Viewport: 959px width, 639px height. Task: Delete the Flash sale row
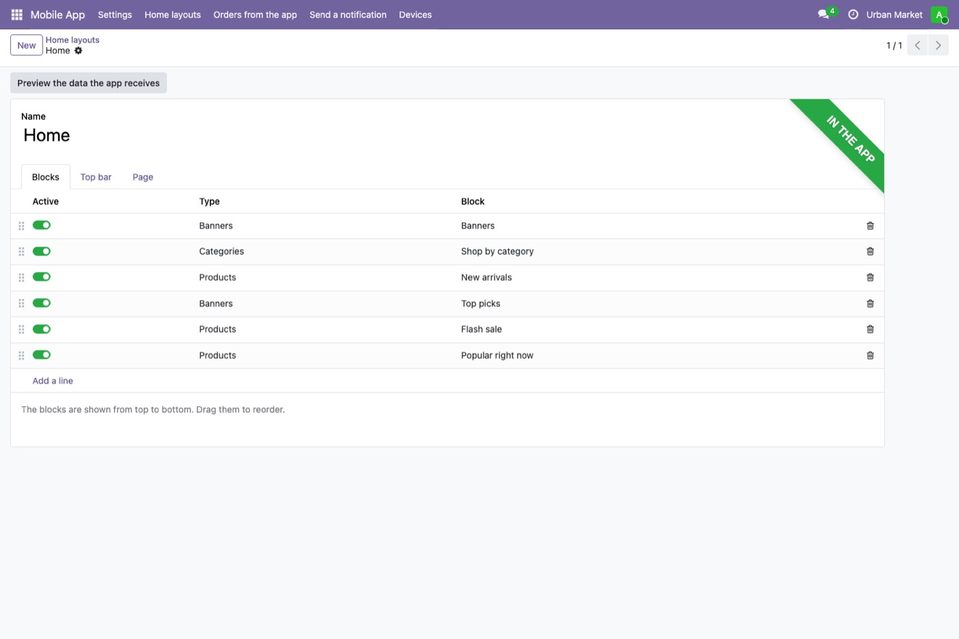(870, 329)
